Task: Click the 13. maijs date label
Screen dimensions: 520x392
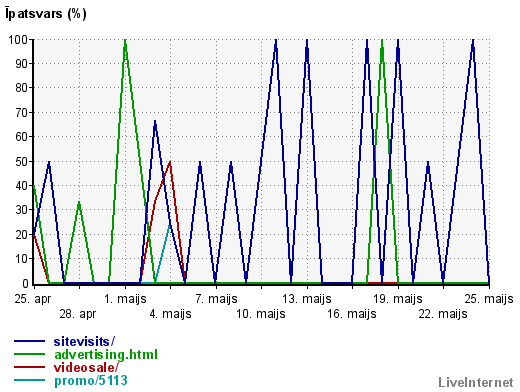Action: 307,299
